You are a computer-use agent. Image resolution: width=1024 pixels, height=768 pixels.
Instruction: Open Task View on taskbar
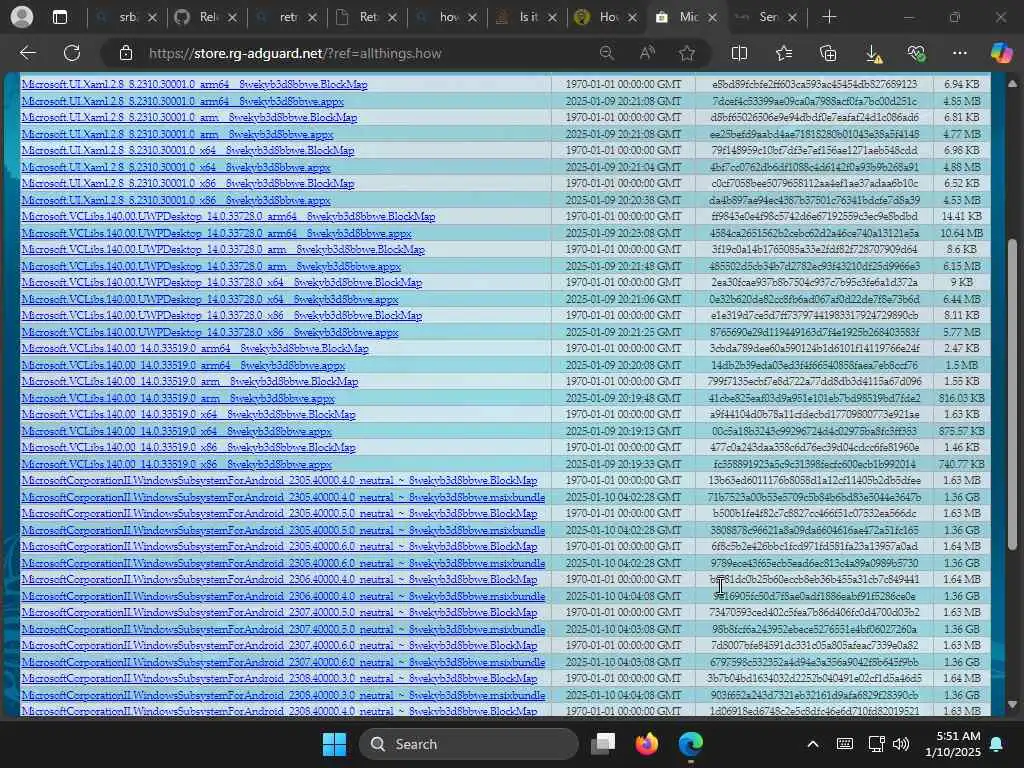point(603,744)
